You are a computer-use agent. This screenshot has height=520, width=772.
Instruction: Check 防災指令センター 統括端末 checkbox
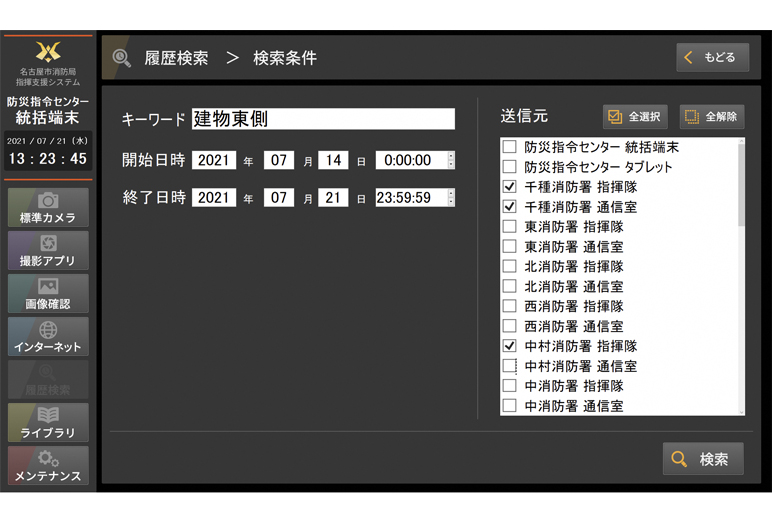pyautogui.click(x=510, y=147)
